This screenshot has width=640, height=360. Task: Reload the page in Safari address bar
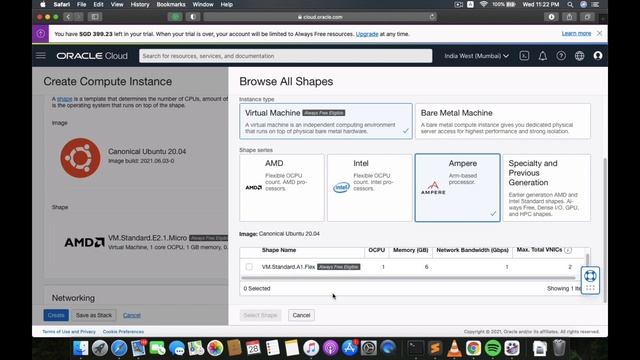(x=432, y=17)
